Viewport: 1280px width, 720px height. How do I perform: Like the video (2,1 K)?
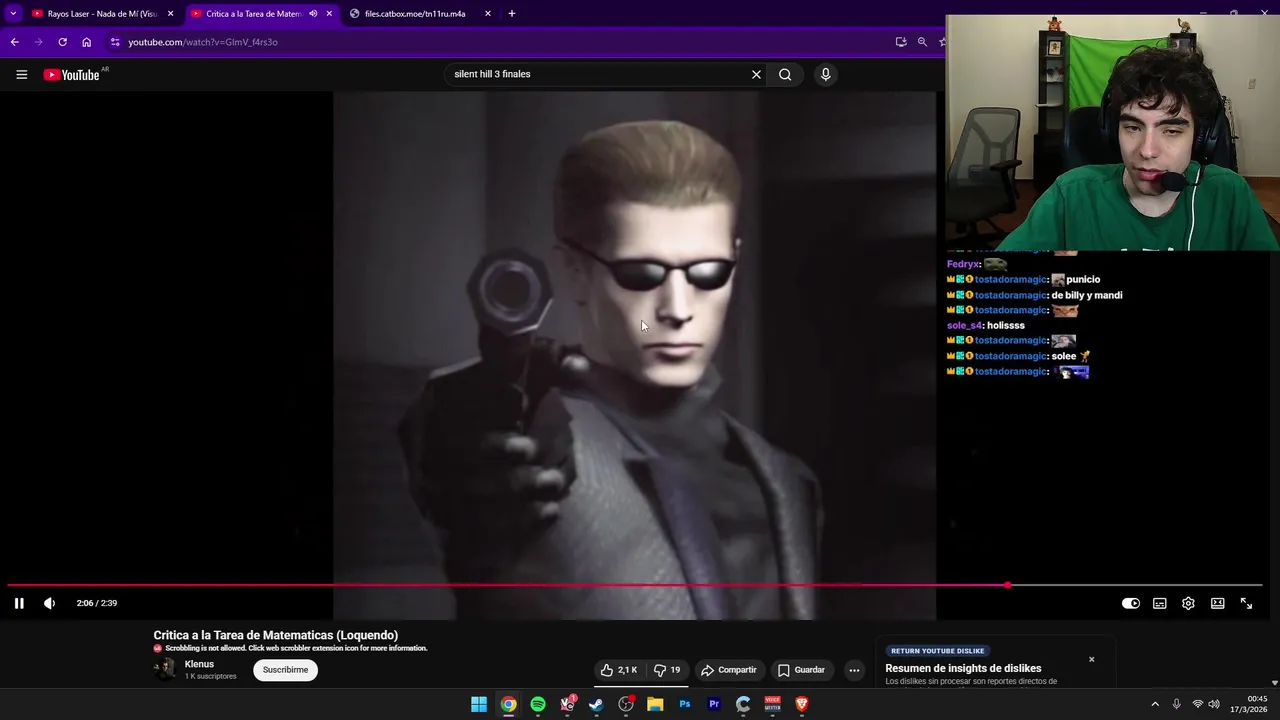point(619,670)
